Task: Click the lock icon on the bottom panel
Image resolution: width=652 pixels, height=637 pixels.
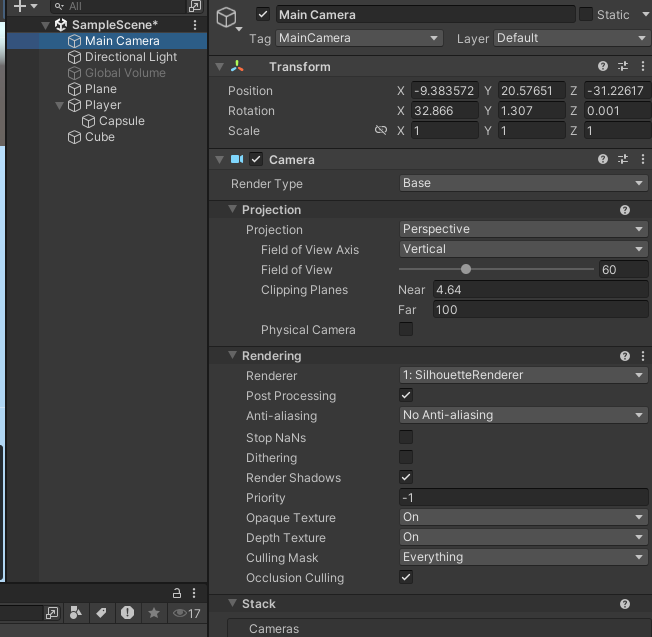Action: pyautogui.click(x=177, y=593)
